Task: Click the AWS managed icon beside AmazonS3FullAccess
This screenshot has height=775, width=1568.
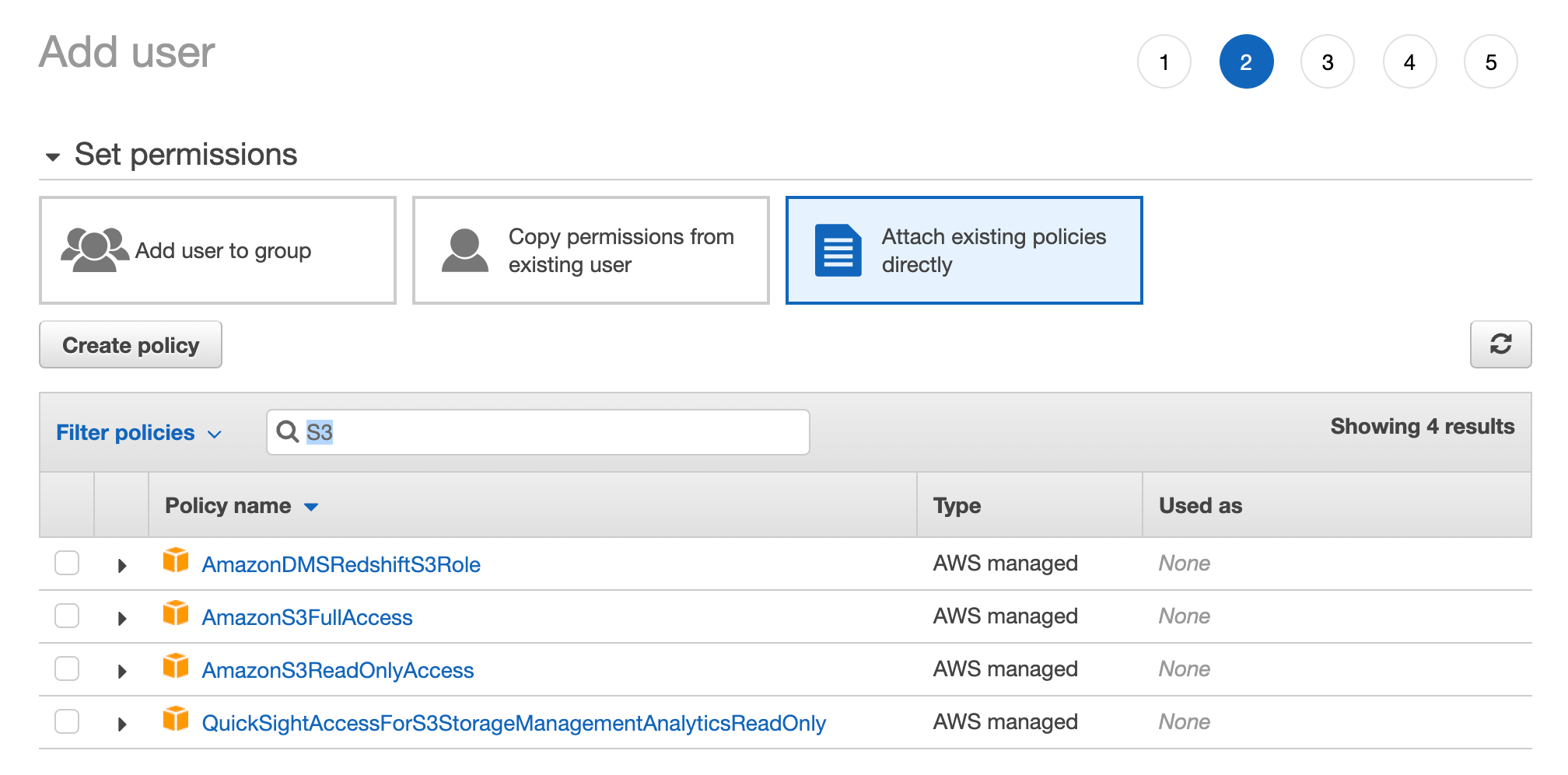Action: [x=177, y=615]
